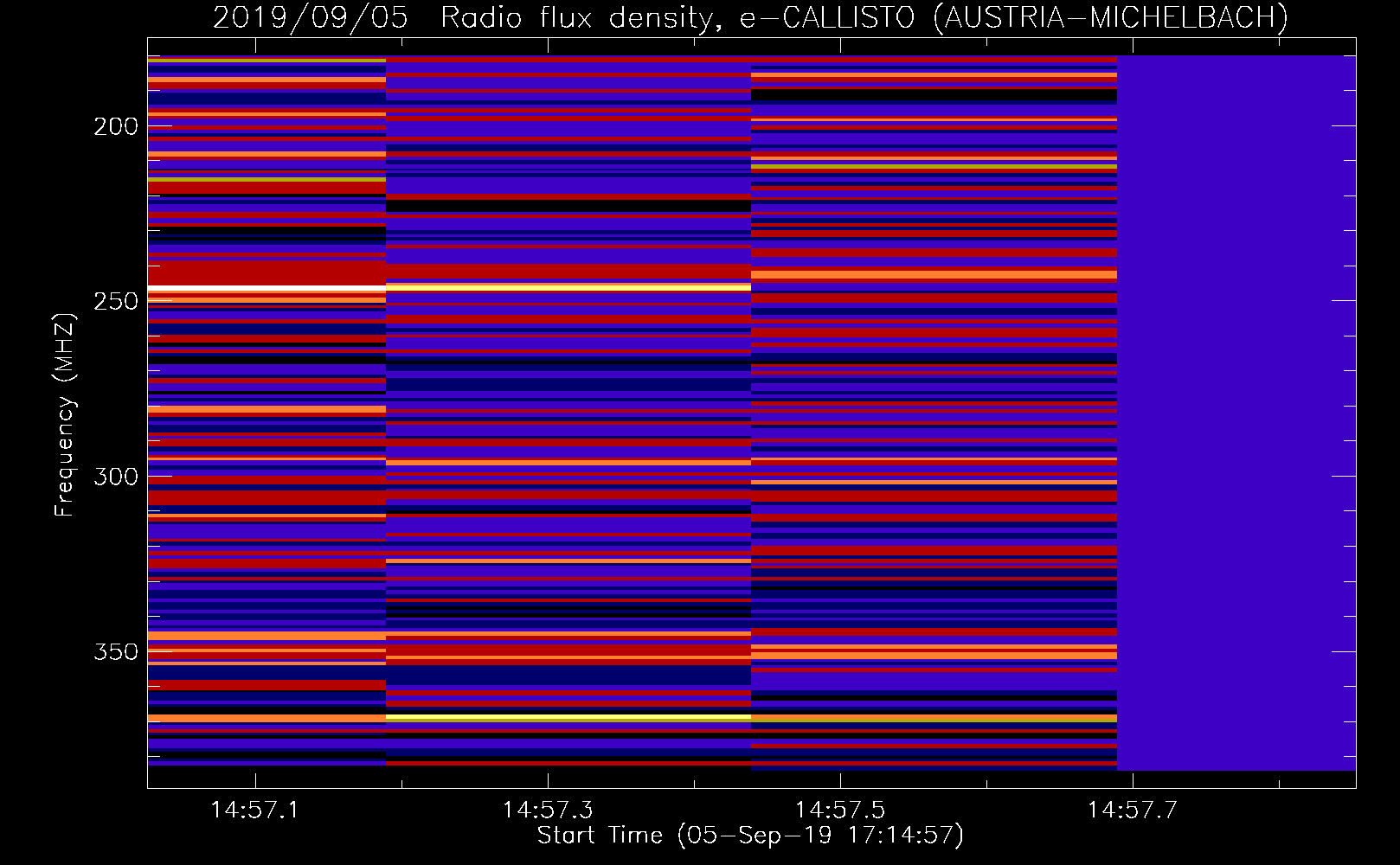
Task: Click the plot title 'Radio flux density, e-CALLISTO'
Action: pos(677,17)
